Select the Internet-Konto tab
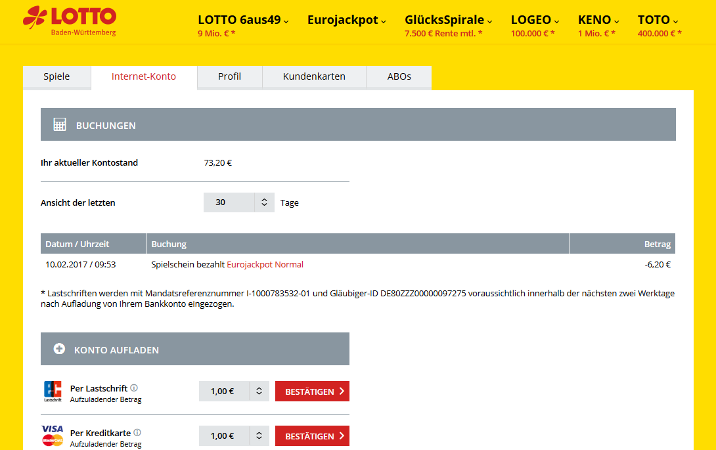Viewport: 716px width, 450px height. (144, 77)
